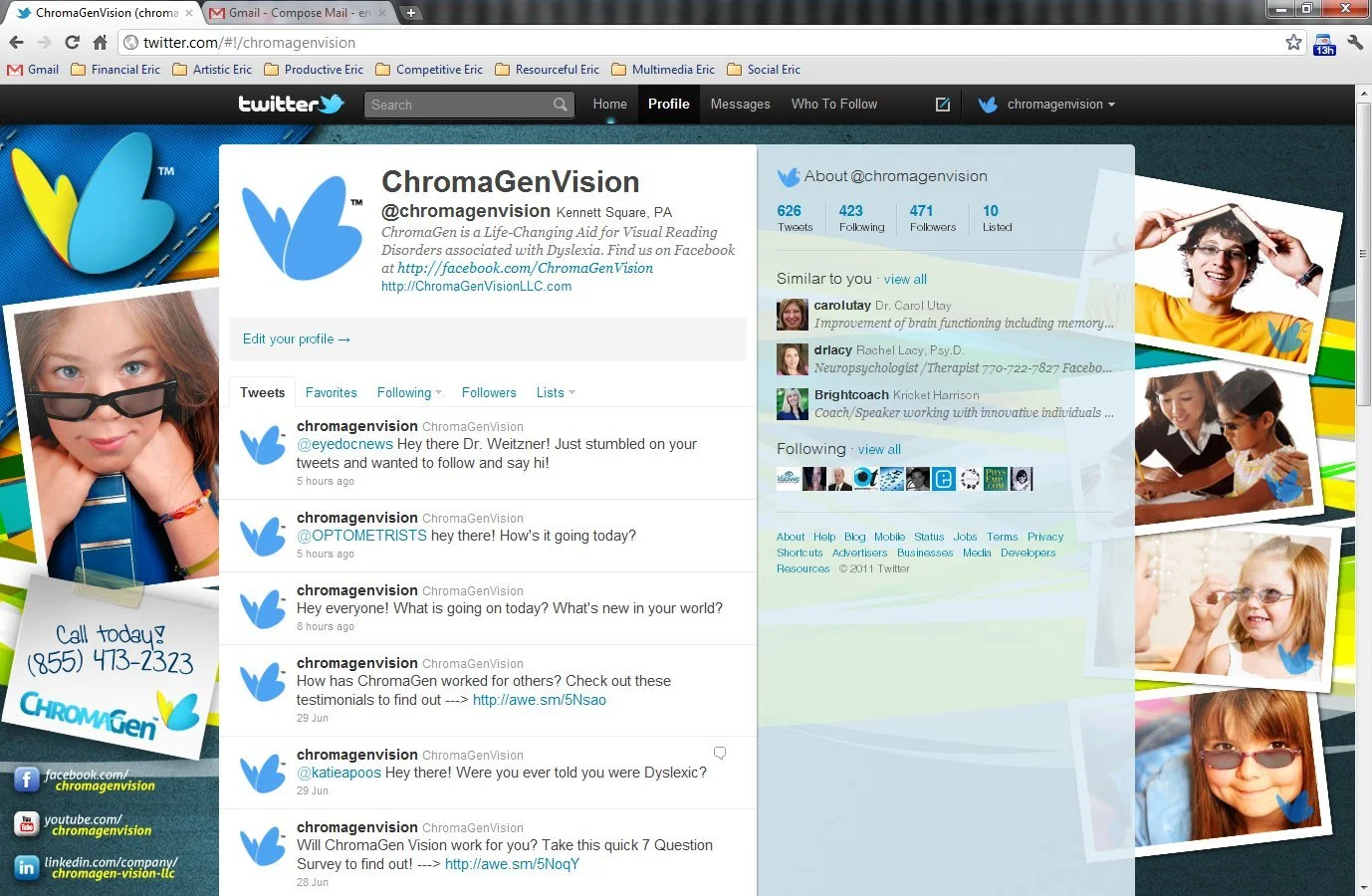This screenshot has height=896, width=1372.
Task: Open Financial Eric bookmark folder
Action: [115, 70]
